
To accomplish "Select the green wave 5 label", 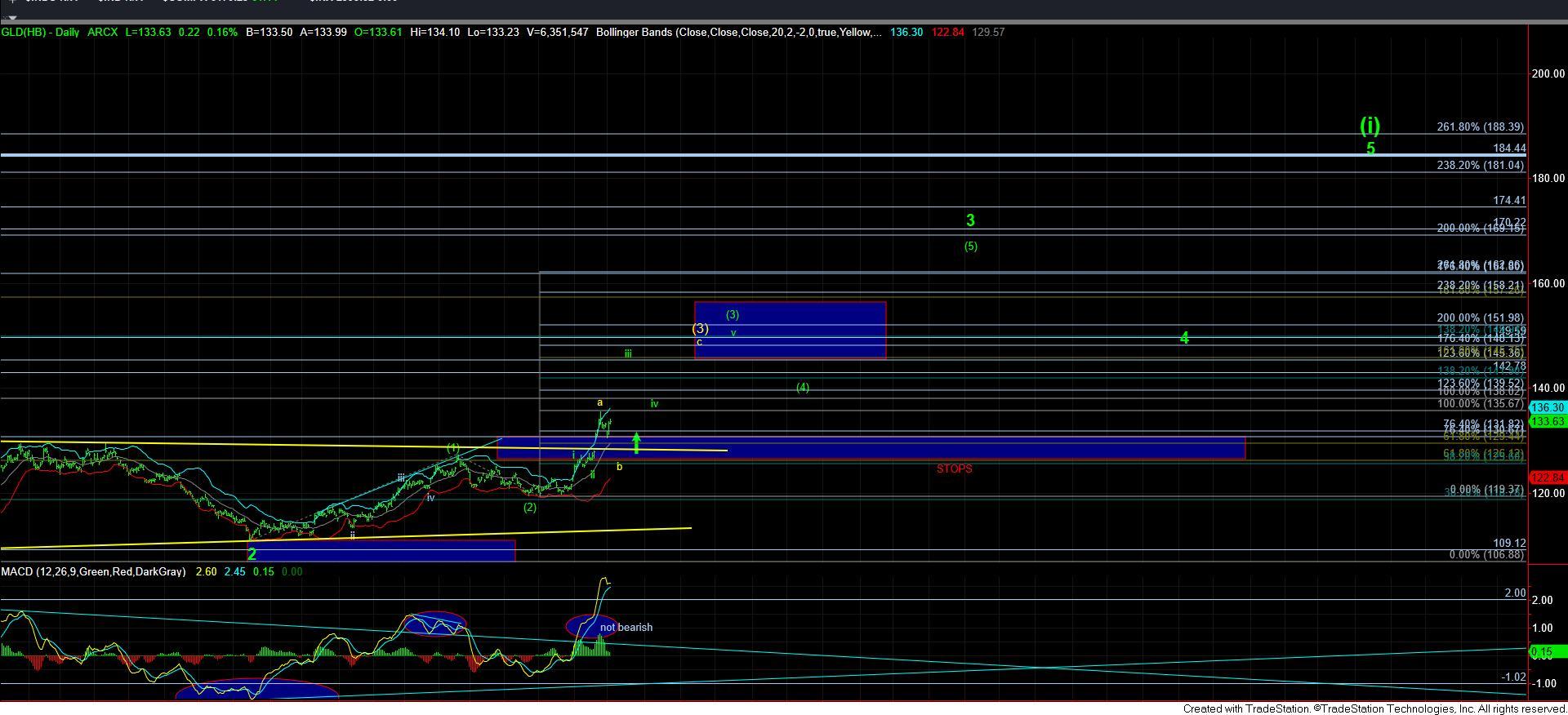I will pyautogui.click(x=1370, y=149).
